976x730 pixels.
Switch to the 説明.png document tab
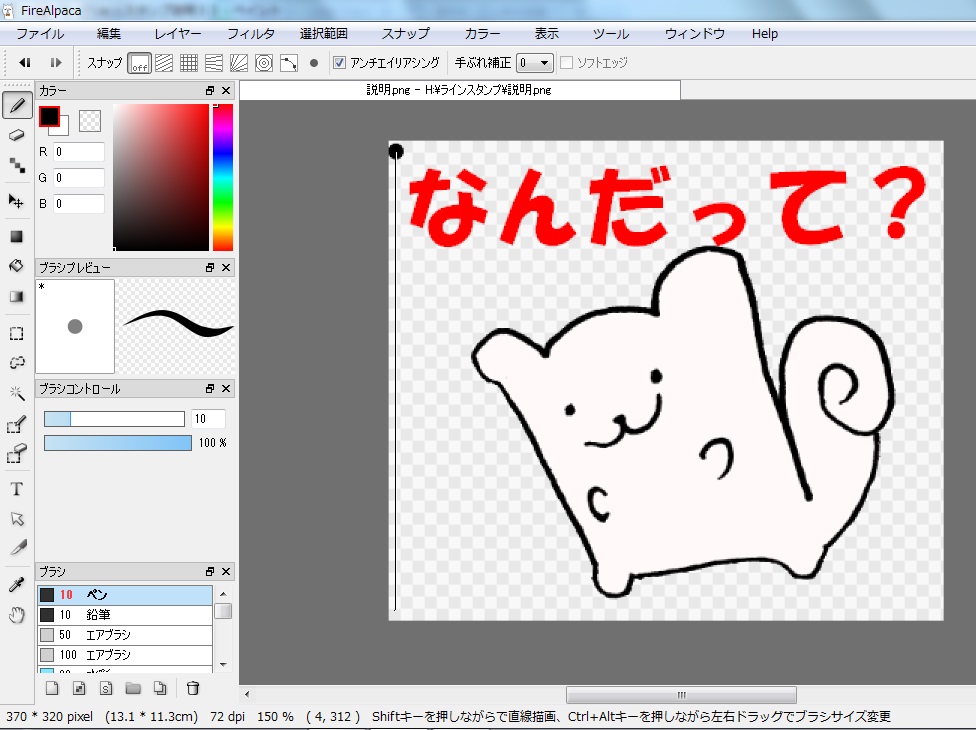point(462,89)
